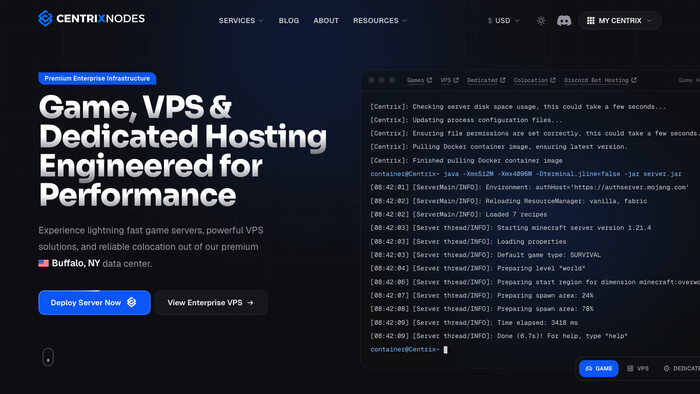
Task: Click the 'Starting minecraft server version 1.21.4' line
Action: [x=511, y=228]
